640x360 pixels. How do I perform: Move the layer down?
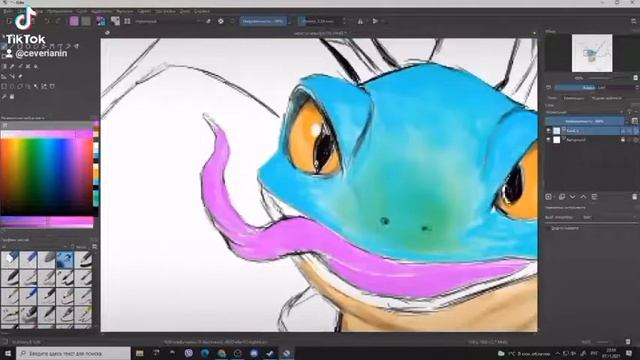pos(573,197)
